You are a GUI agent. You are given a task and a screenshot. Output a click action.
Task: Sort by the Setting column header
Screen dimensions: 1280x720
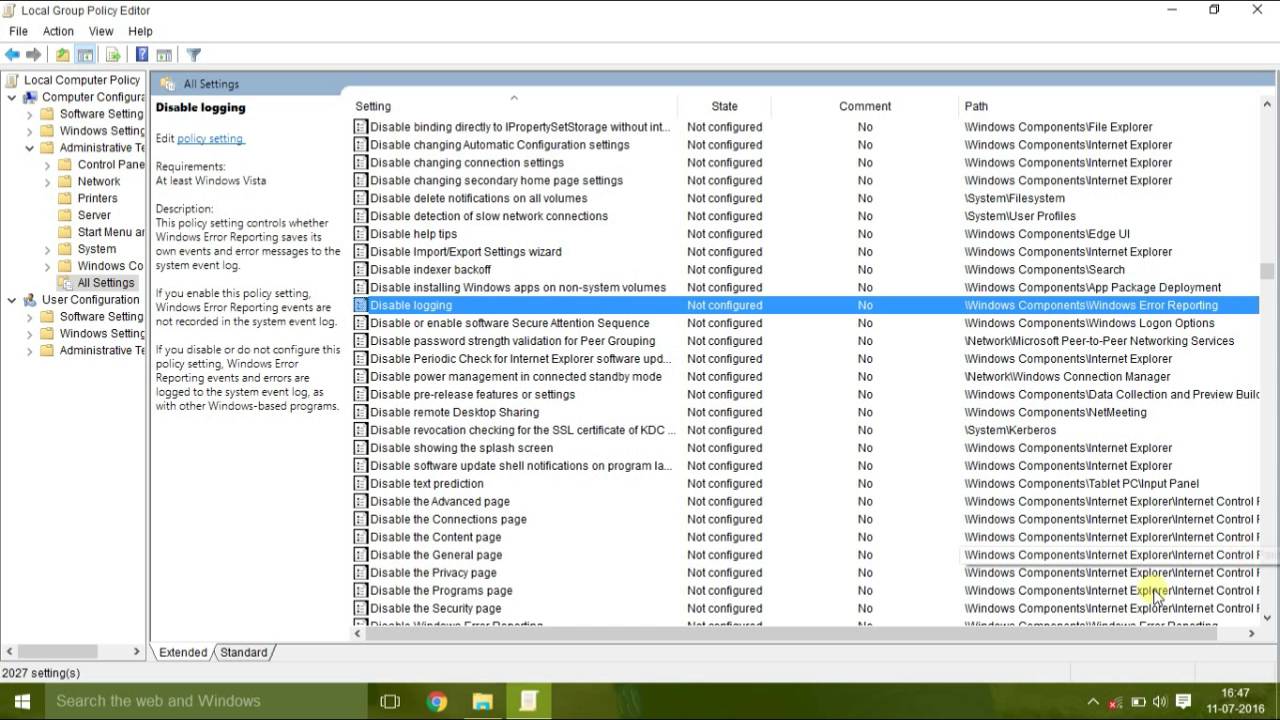514,106
